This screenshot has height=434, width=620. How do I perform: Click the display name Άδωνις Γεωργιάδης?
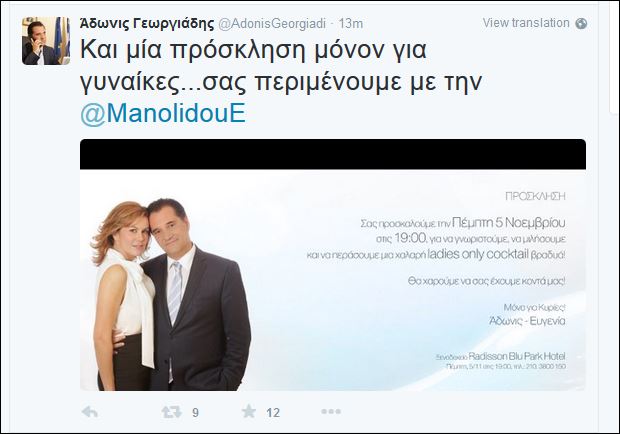coord(147,23)
